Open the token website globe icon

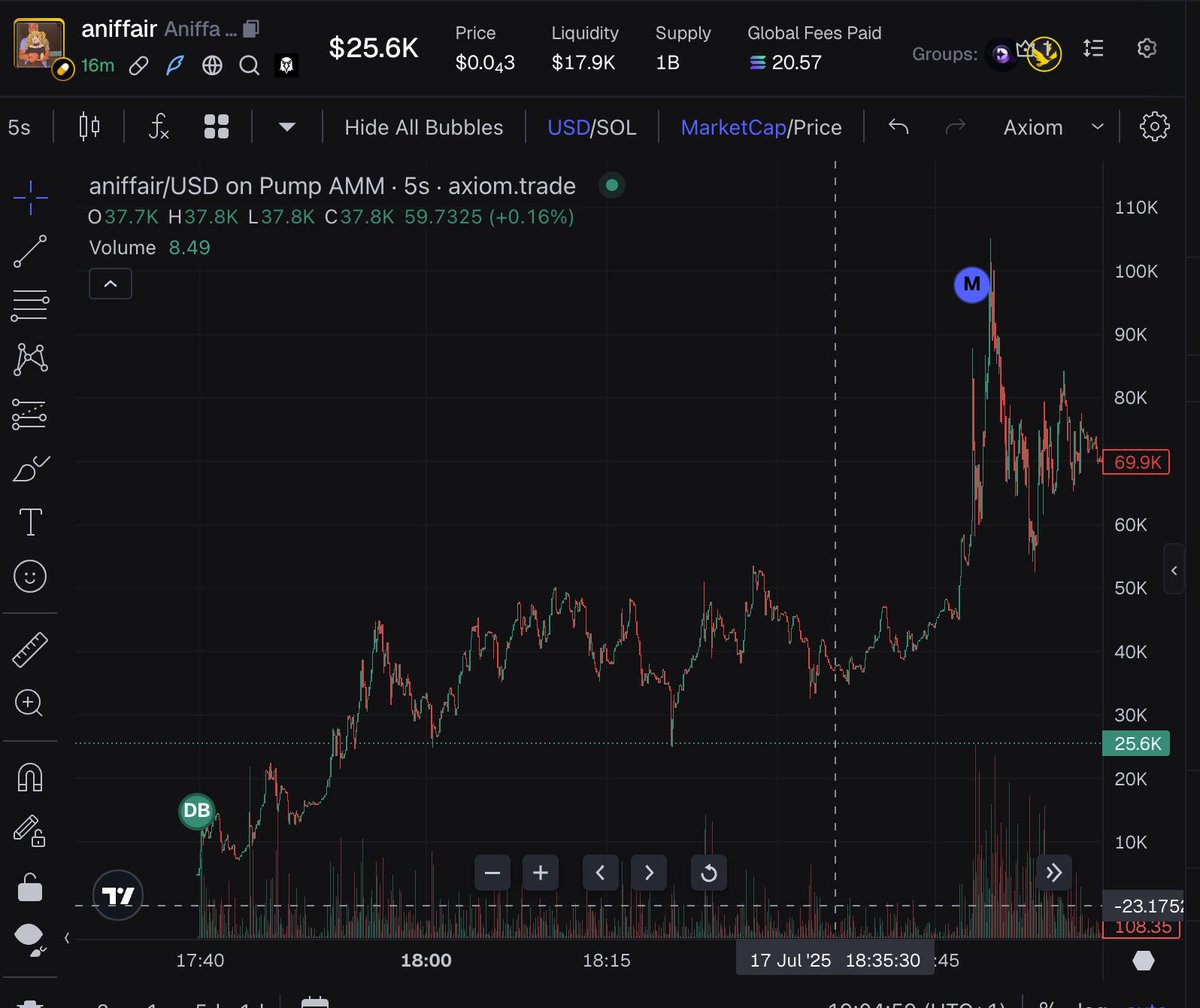pyautogui.click(x=212, y=66)
